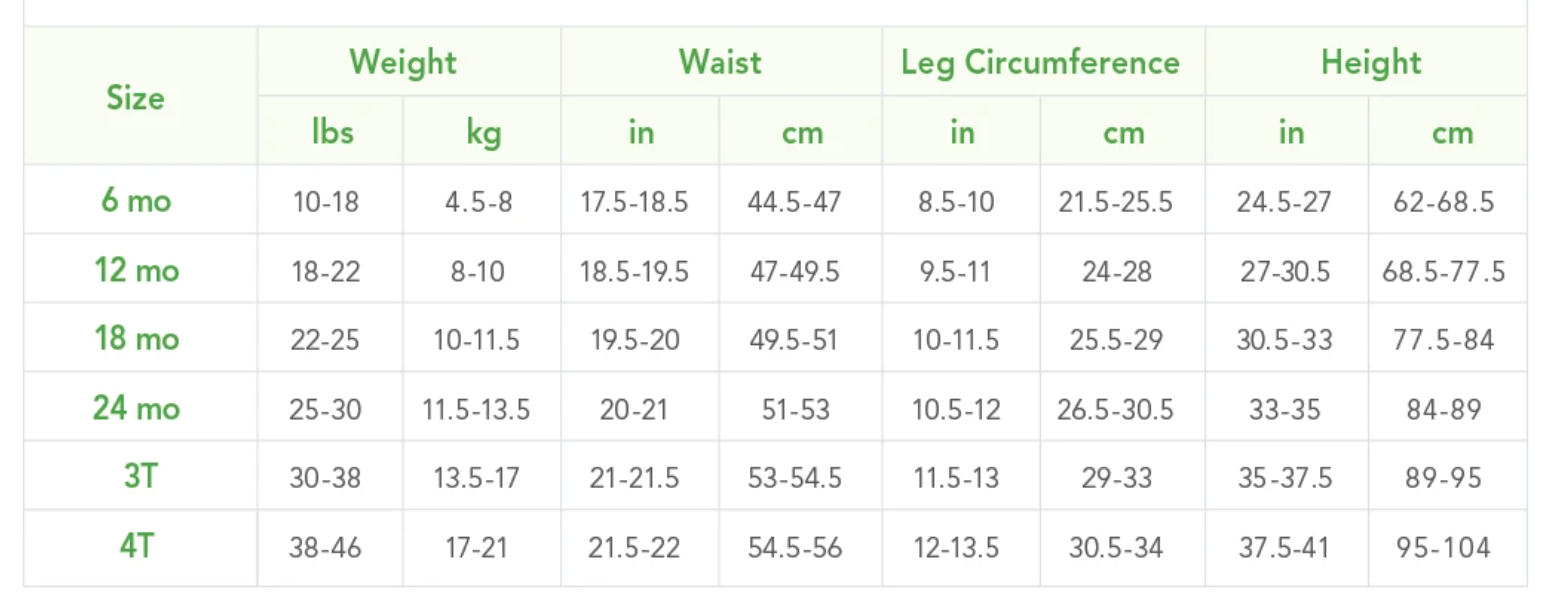This screenshot has width=1556, height=610.
Task: Select the 24 mo leg cell 26.5-30.5
Action: pos(1116,409)
